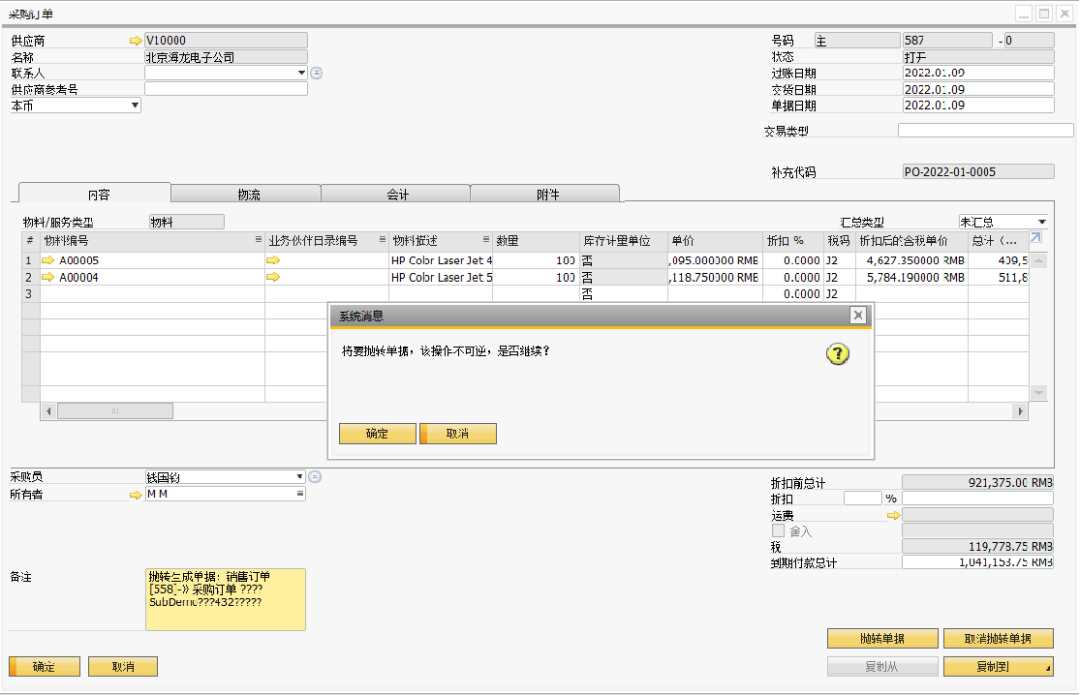Expand the item grid using the top-right icon
The image size is (1080, 695).
[x=1036, y=238]
